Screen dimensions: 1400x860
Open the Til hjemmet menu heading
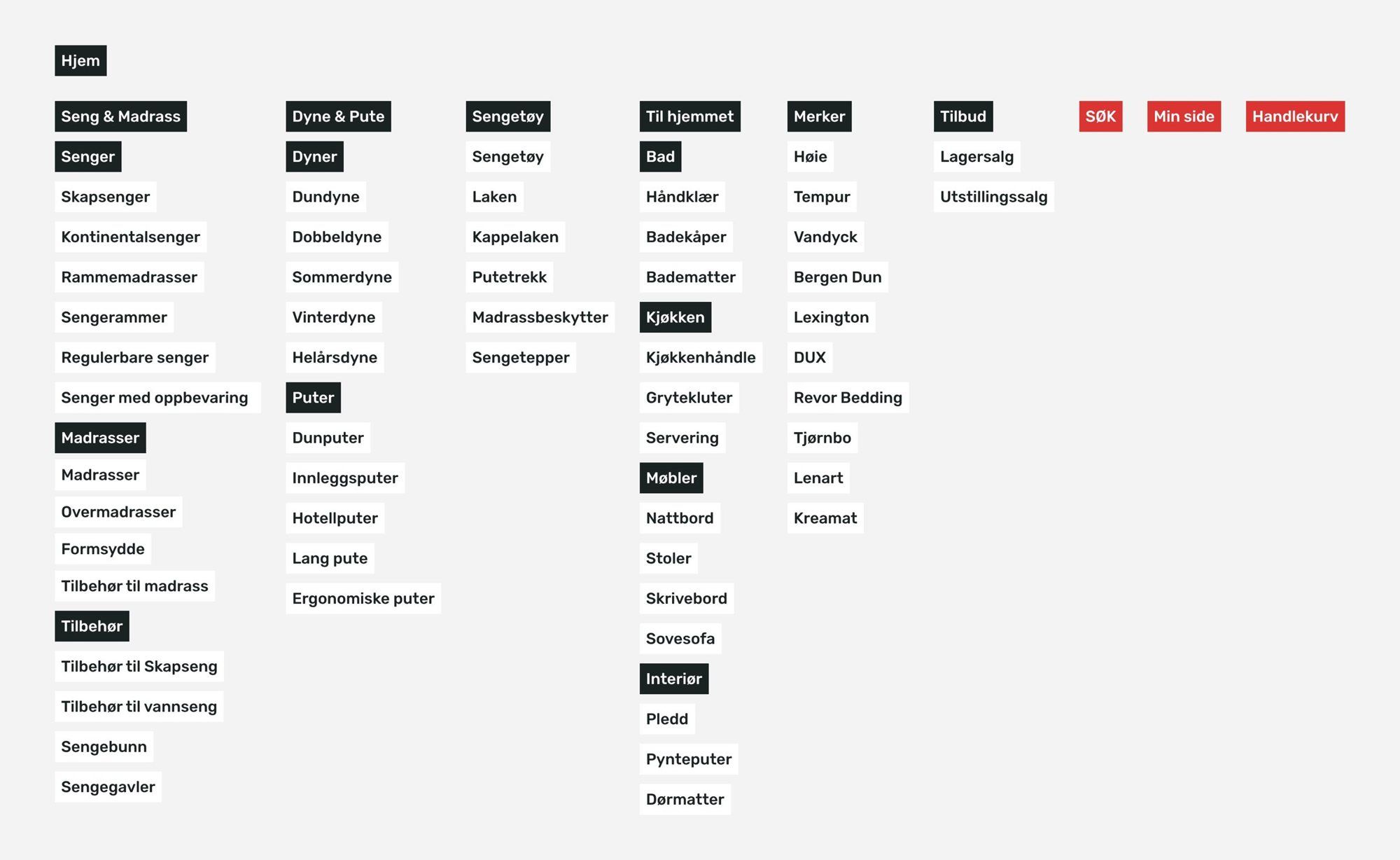coord(689,116)
